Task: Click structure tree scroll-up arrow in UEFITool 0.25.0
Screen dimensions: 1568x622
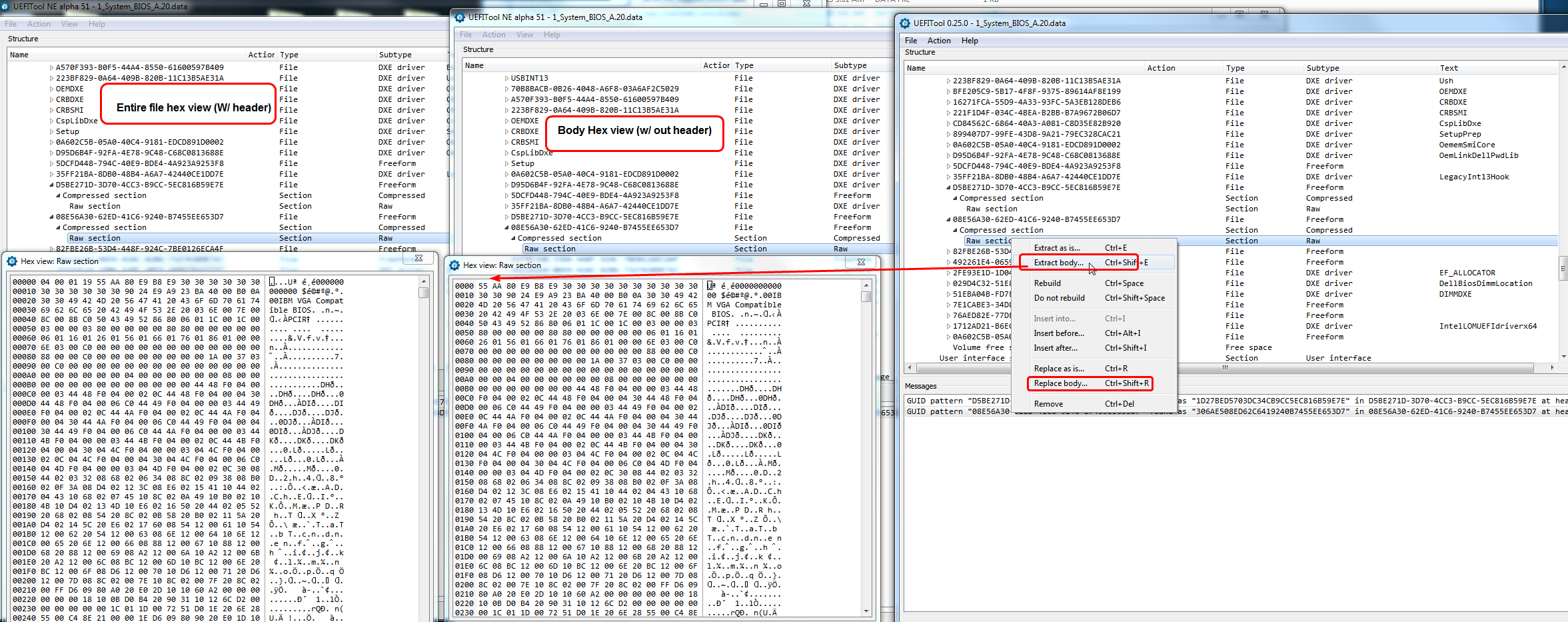Action: click(x=1563, y=67)
